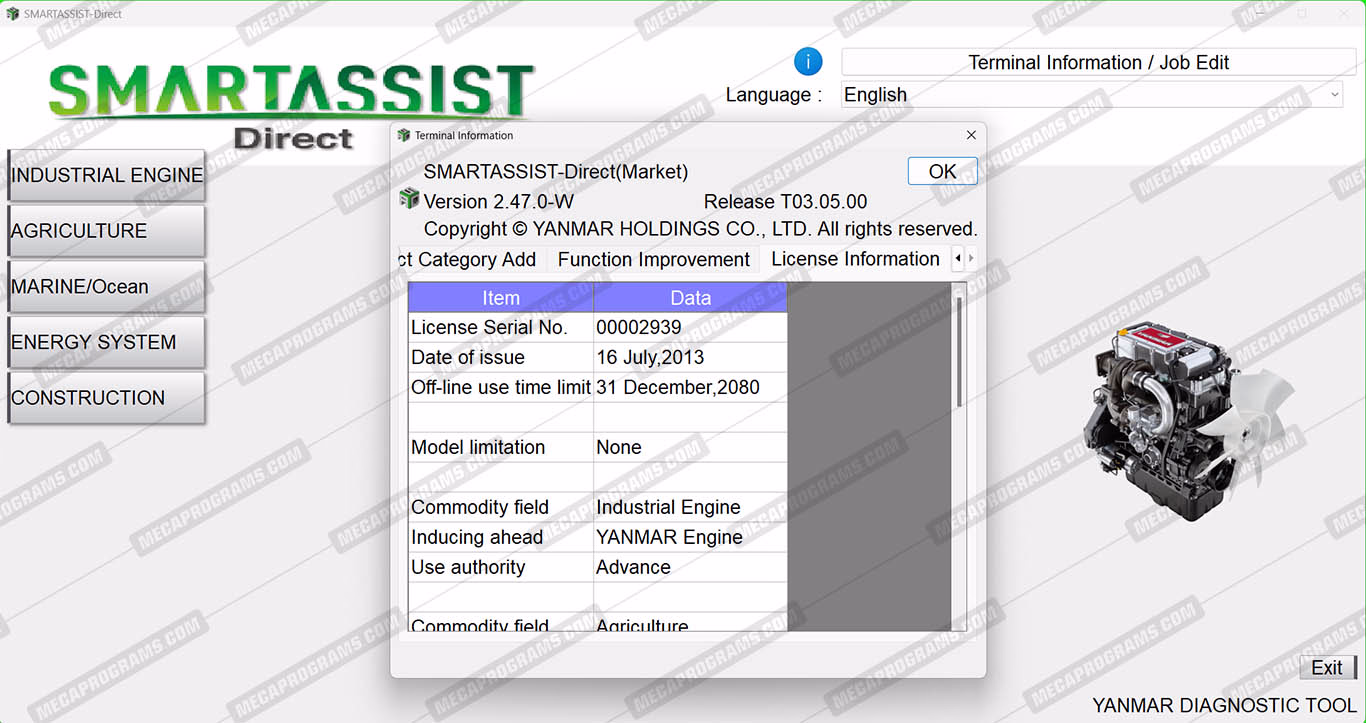Pick the ENERGY SYSTEM category

[x=106, y=342]
